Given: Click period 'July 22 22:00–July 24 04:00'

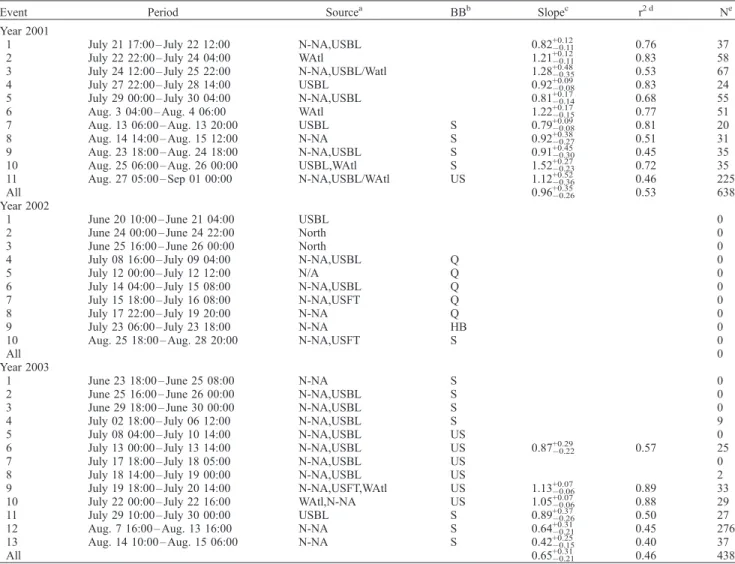Looking at the screenshot, I should (159, 58).
